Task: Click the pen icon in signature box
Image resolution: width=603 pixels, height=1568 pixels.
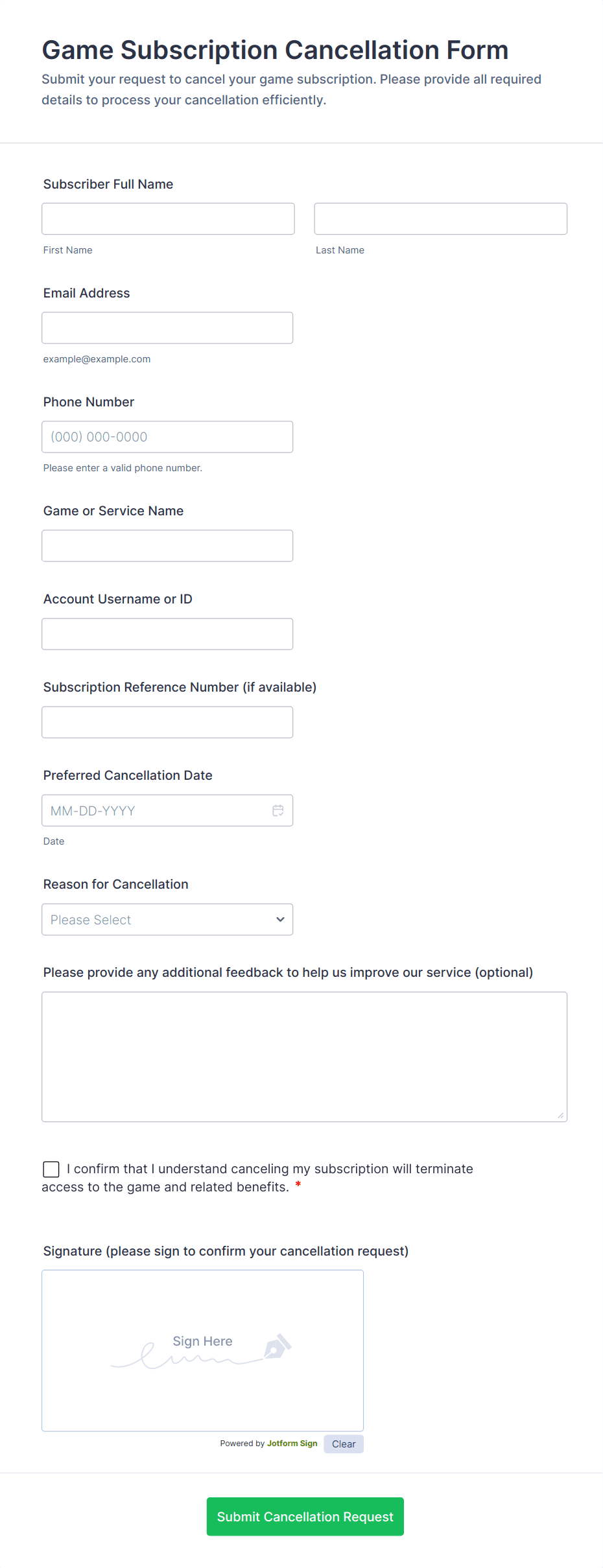Action: pyautogui.click(x=278, y=1346)
